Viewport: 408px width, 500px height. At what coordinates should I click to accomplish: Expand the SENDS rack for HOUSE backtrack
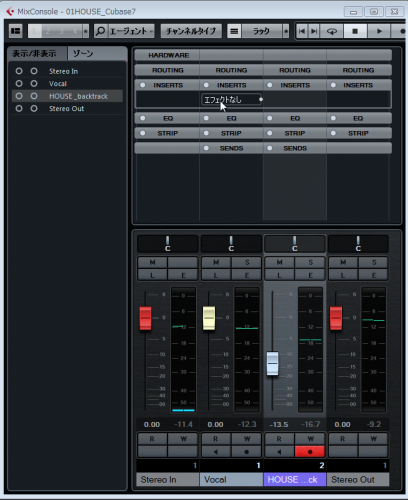pyautogui.click(x=295, y=148)
